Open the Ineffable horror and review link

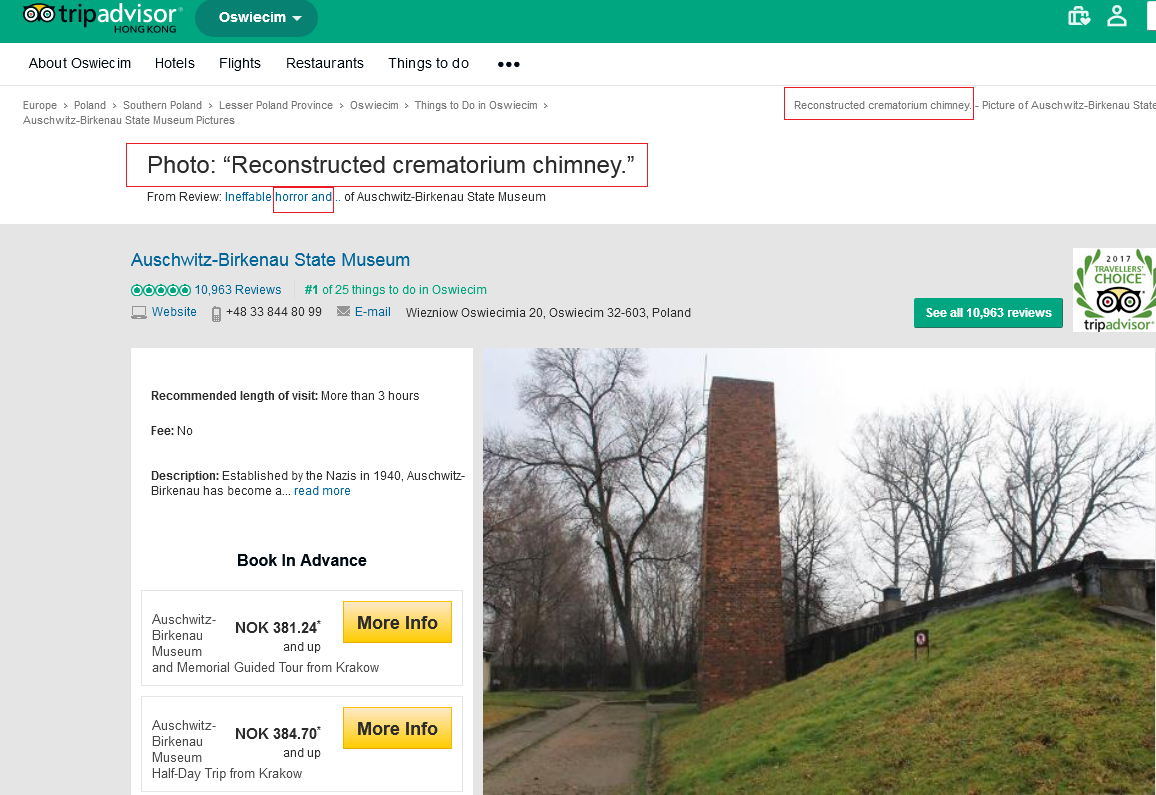[279, 197]
